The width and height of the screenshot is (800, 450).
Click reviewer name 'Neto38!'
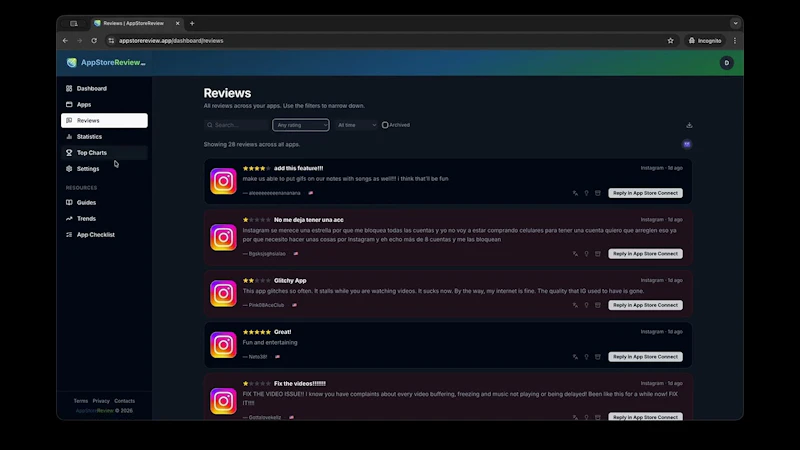[x=258, y=357]
